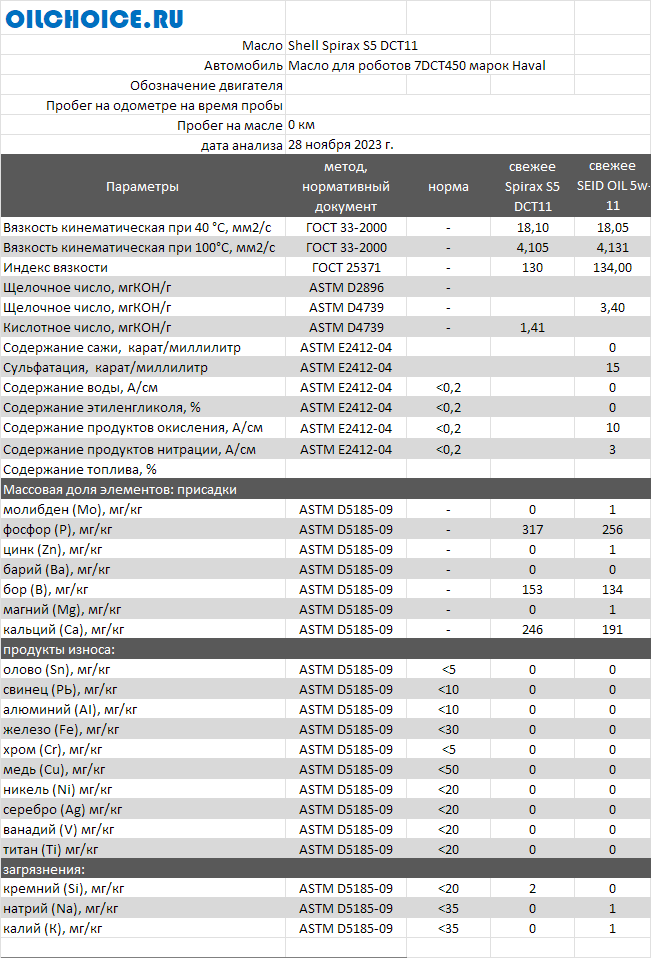Select the 'Shell Spirax S5 DCT11' oil name cell
This screenshot has width=651, height=958.
coord(352,45)
